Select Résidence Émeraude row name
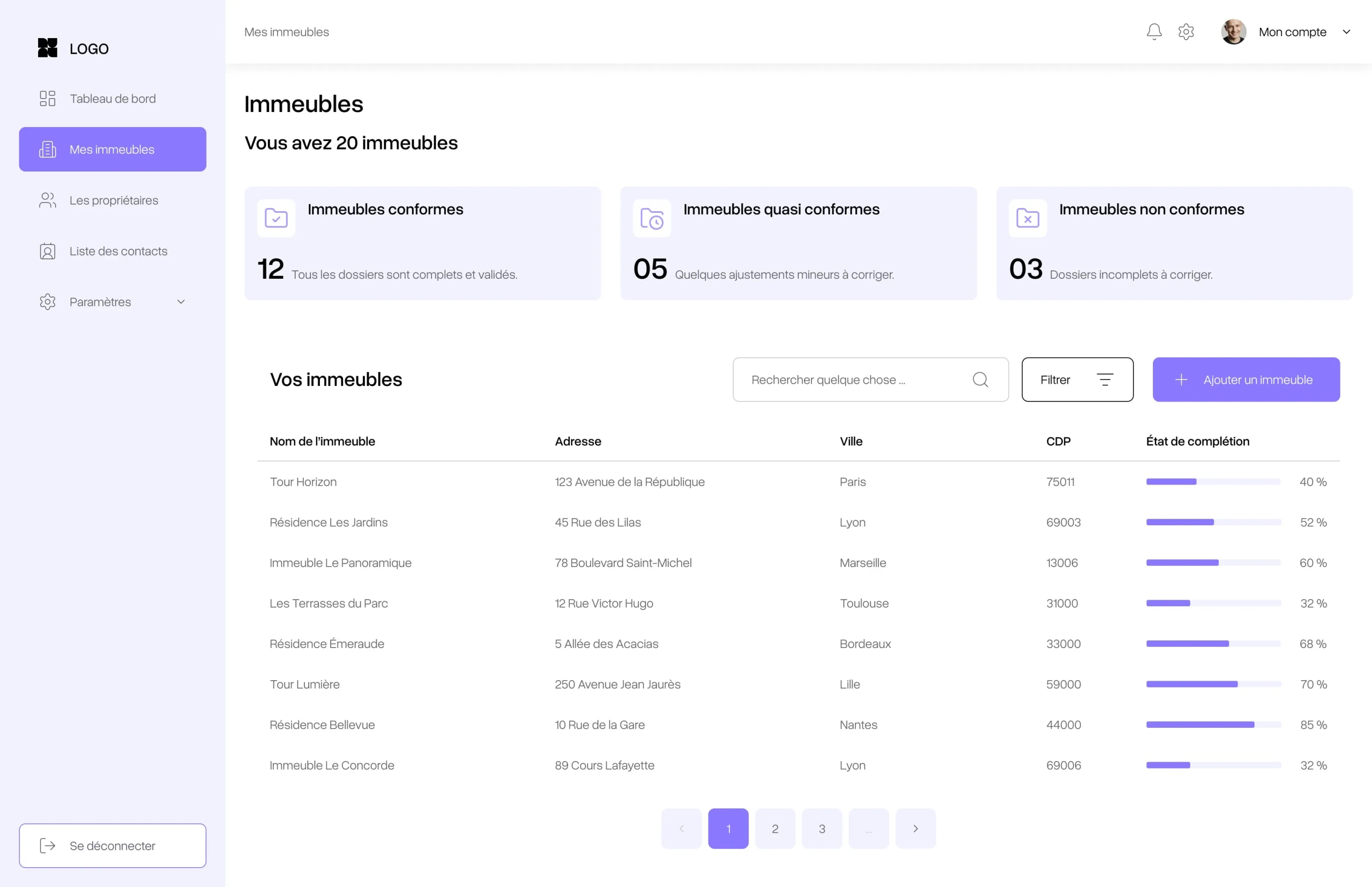The image size is (1372, 887). [x=326, y=643]
